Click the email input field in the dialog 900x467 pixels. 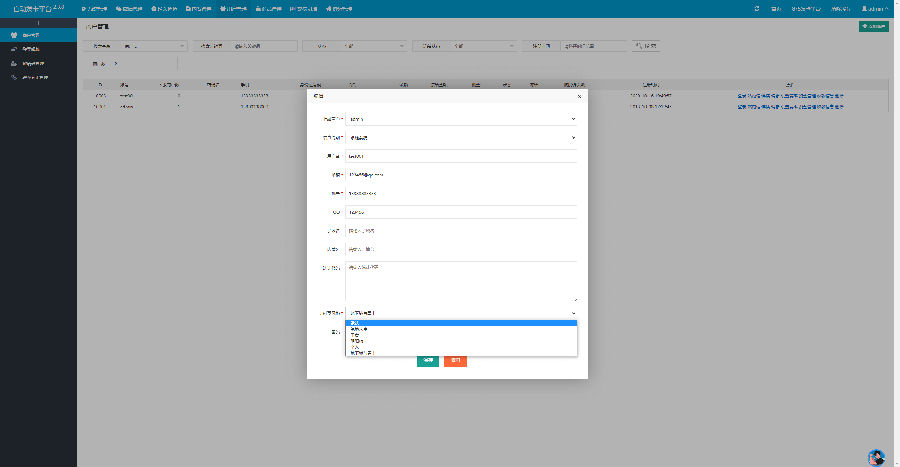point(461,174)
